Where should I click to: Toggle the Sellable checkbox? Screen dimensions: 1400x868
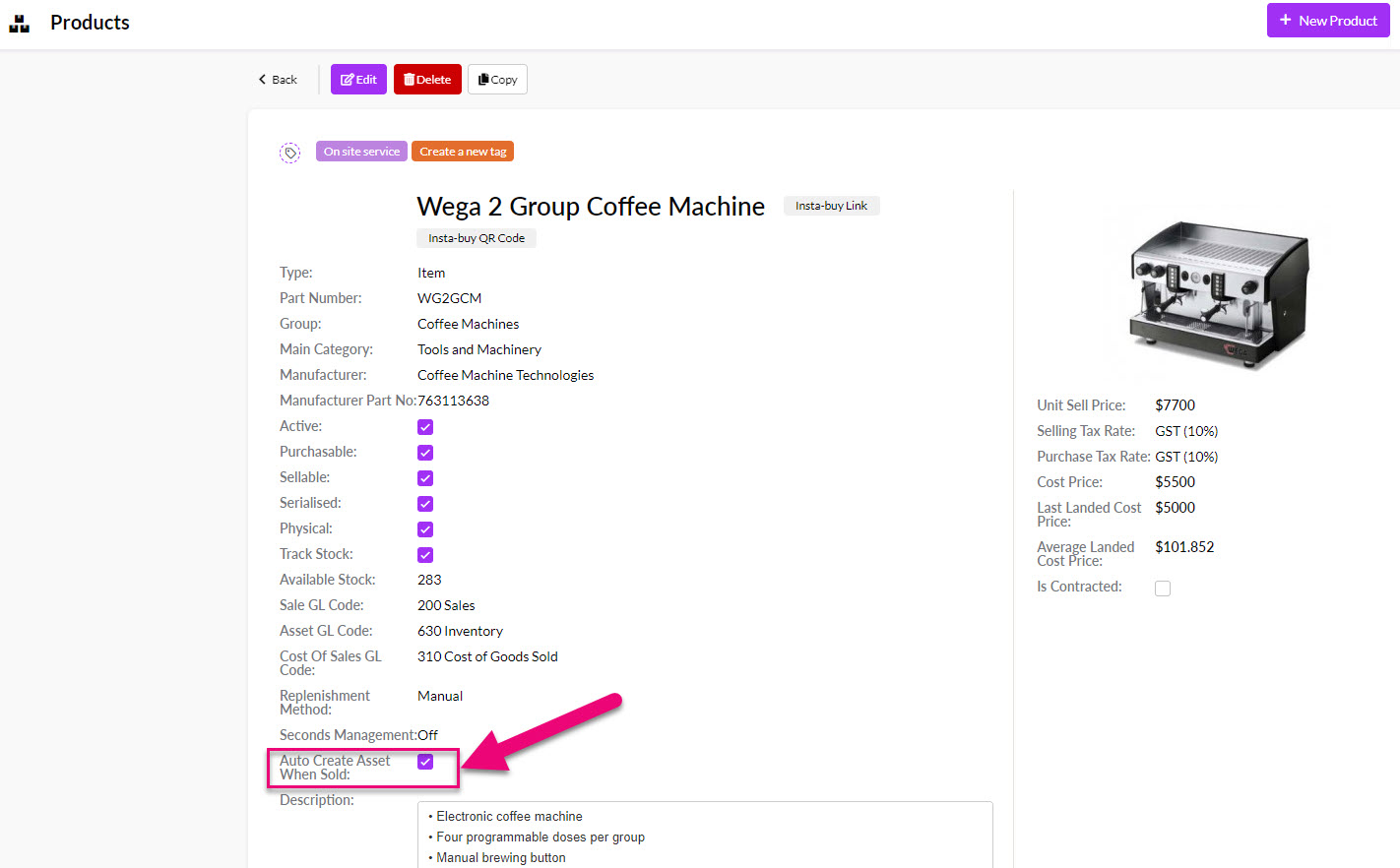[x=425, y=478]
